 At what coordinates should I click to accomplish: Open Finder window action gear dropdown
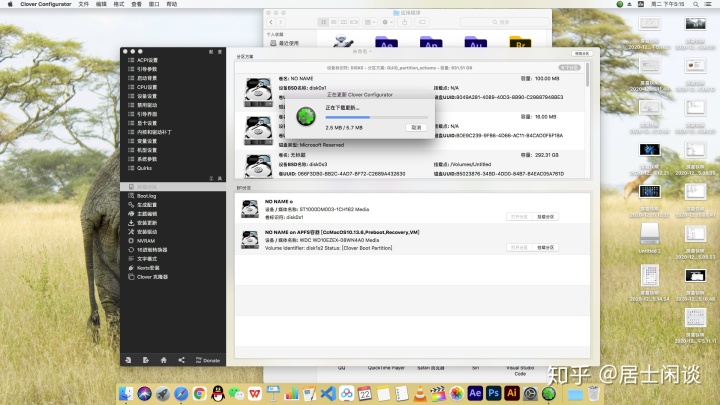[388, 22]
